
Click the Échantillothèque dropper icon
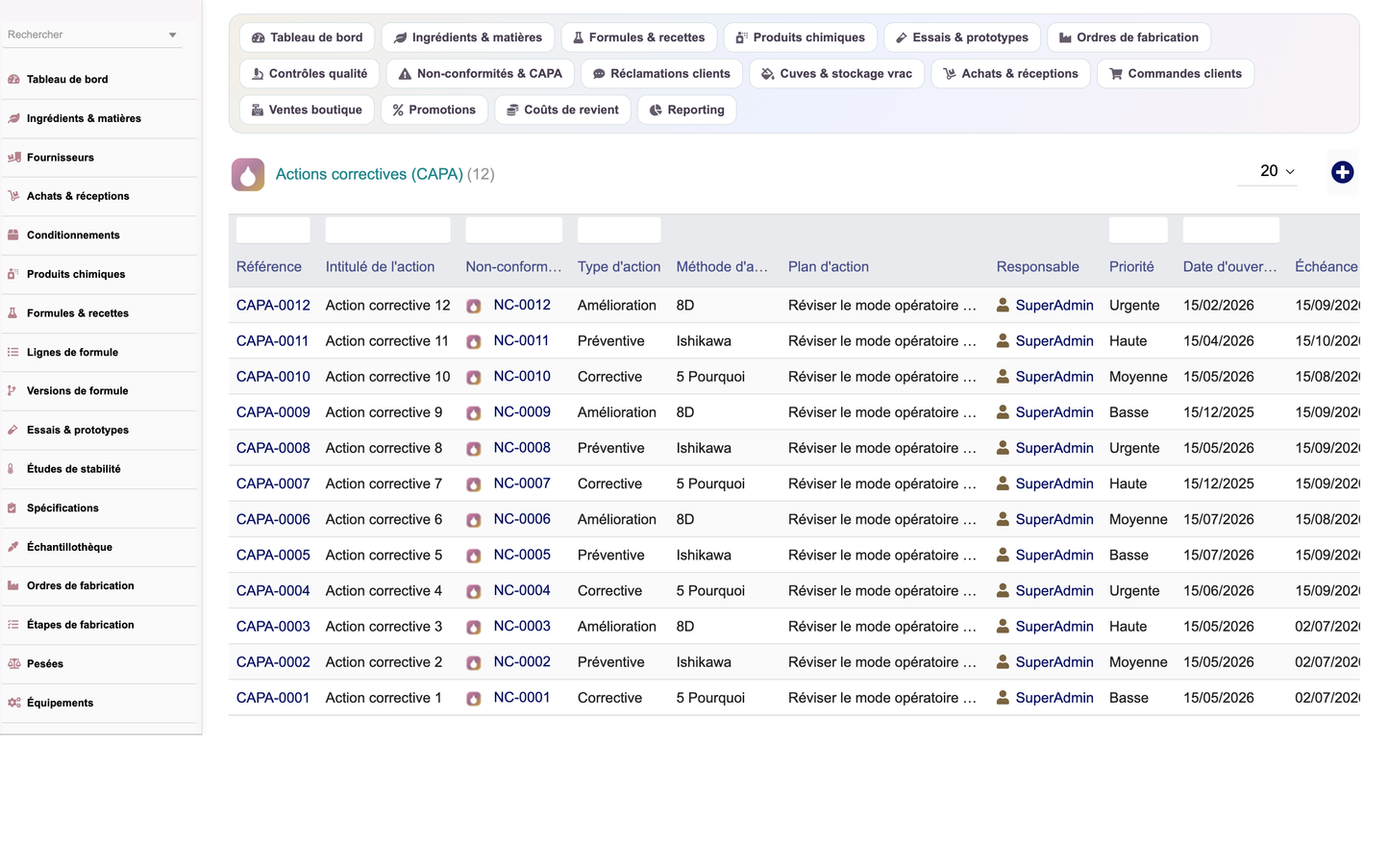click(13, 547)
